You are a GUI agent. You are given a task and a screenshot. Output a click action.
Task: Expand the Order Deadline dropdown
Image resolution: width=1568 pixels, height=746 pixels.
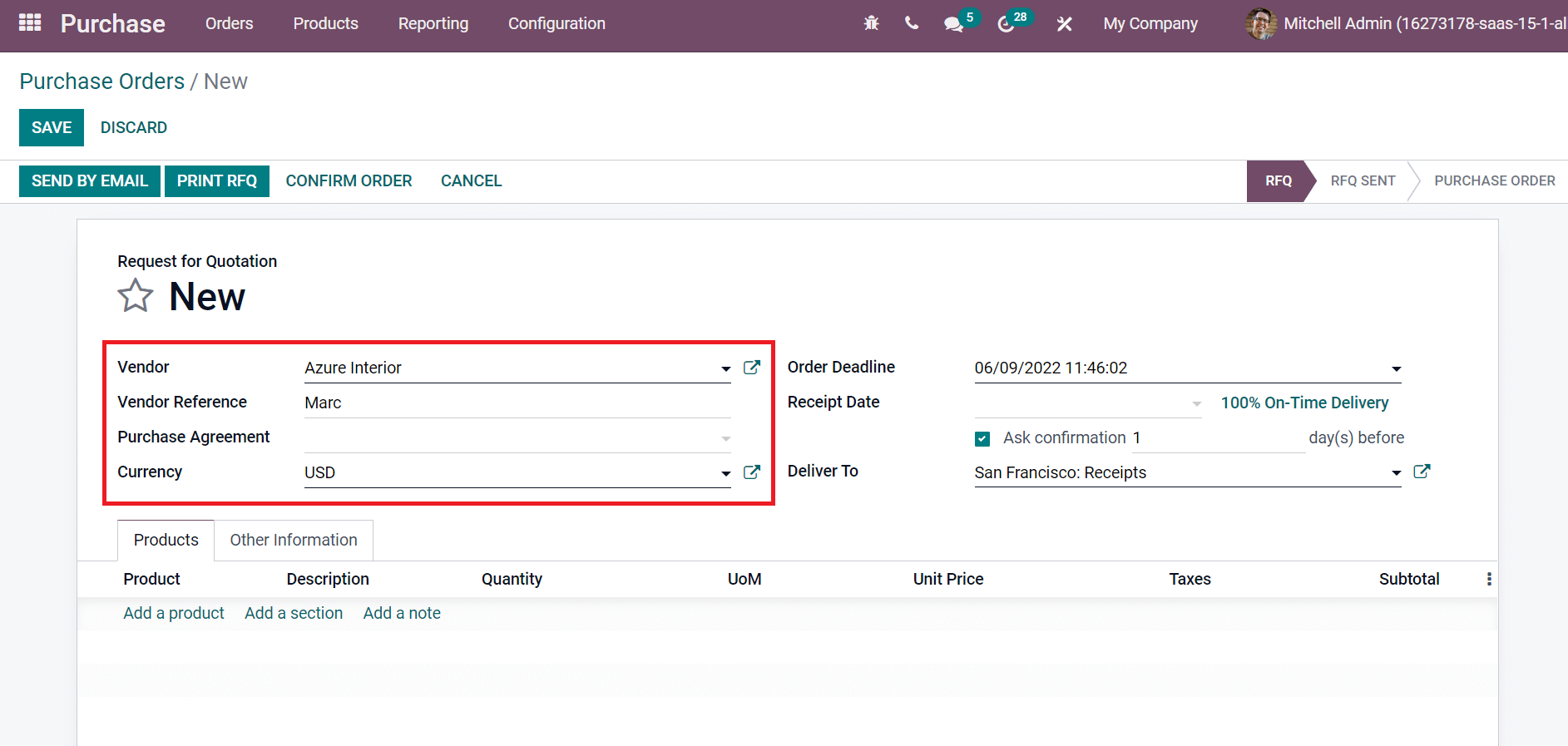pyautogui.click(x=1396, y=368)
